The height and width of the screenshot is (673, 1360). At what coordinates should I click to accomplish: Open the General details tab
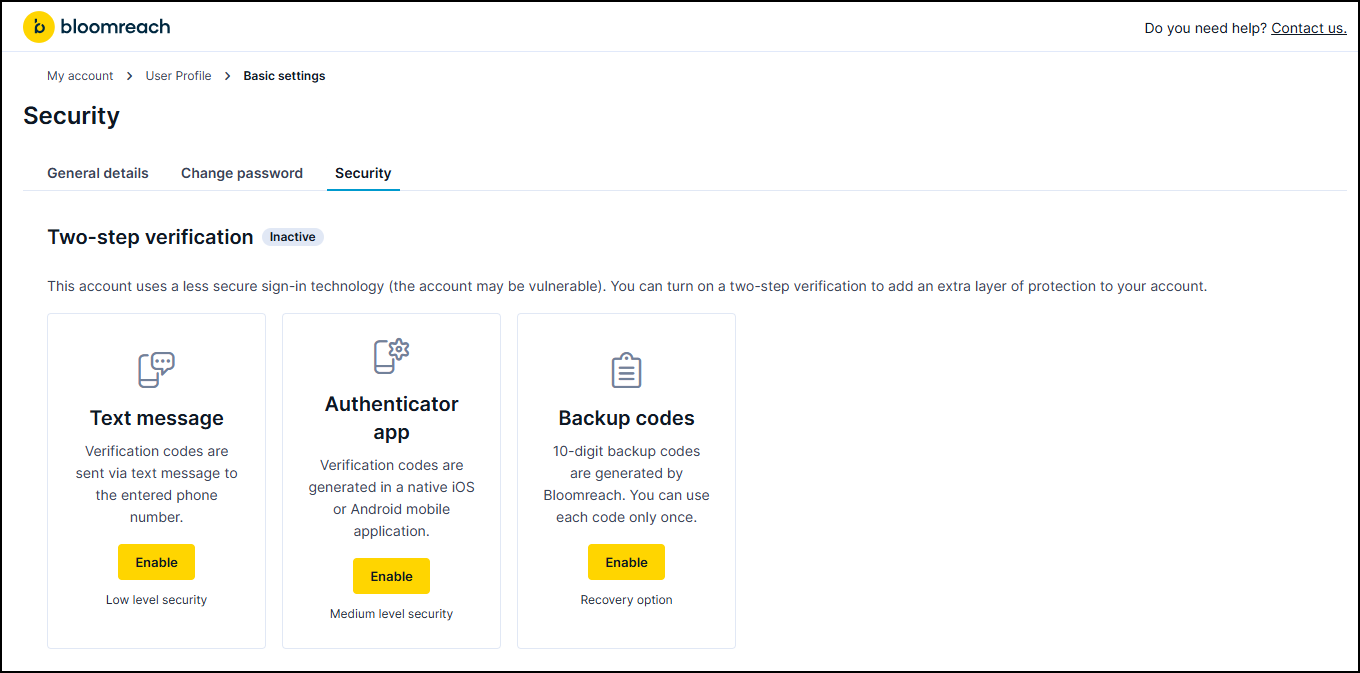click(x=98, y=173)
